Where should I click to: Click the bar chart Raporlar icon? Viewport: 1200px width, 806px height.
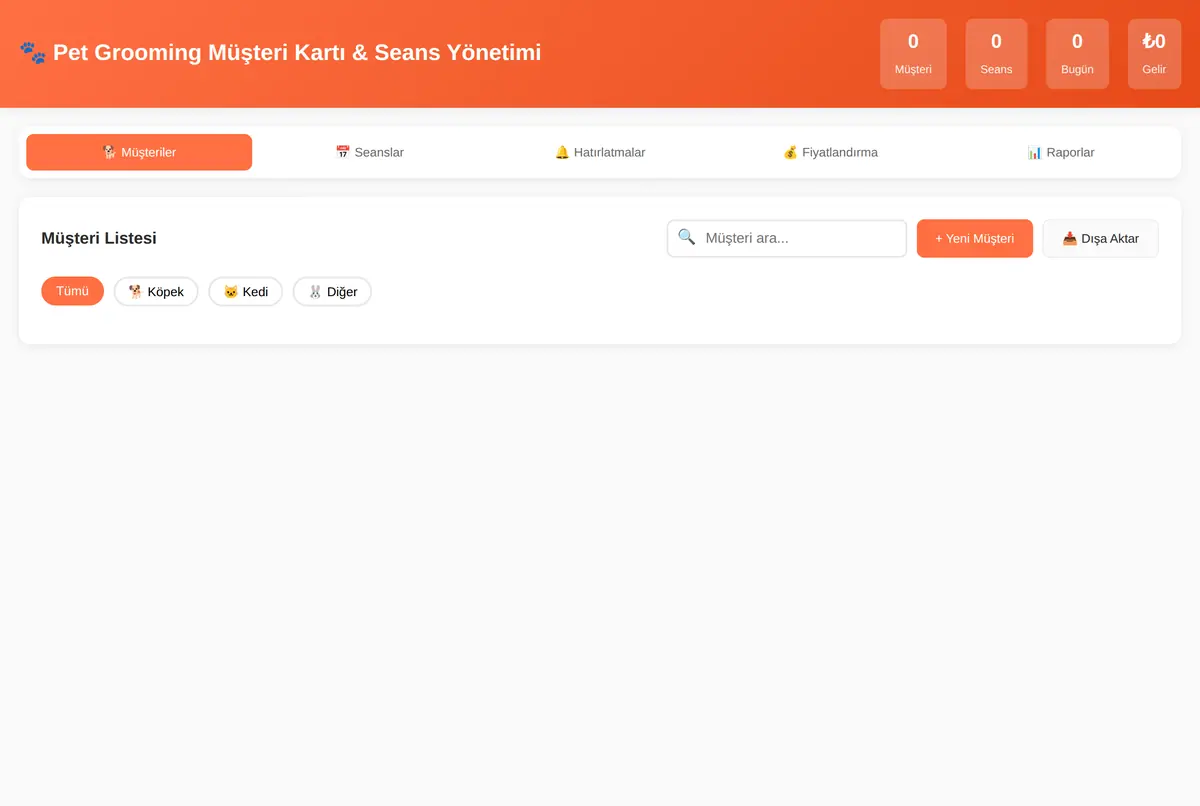click(1035, 152)
